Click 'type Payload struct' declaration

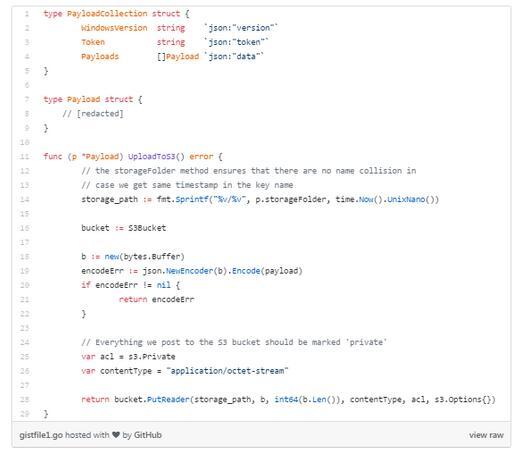tap(88, 99)
